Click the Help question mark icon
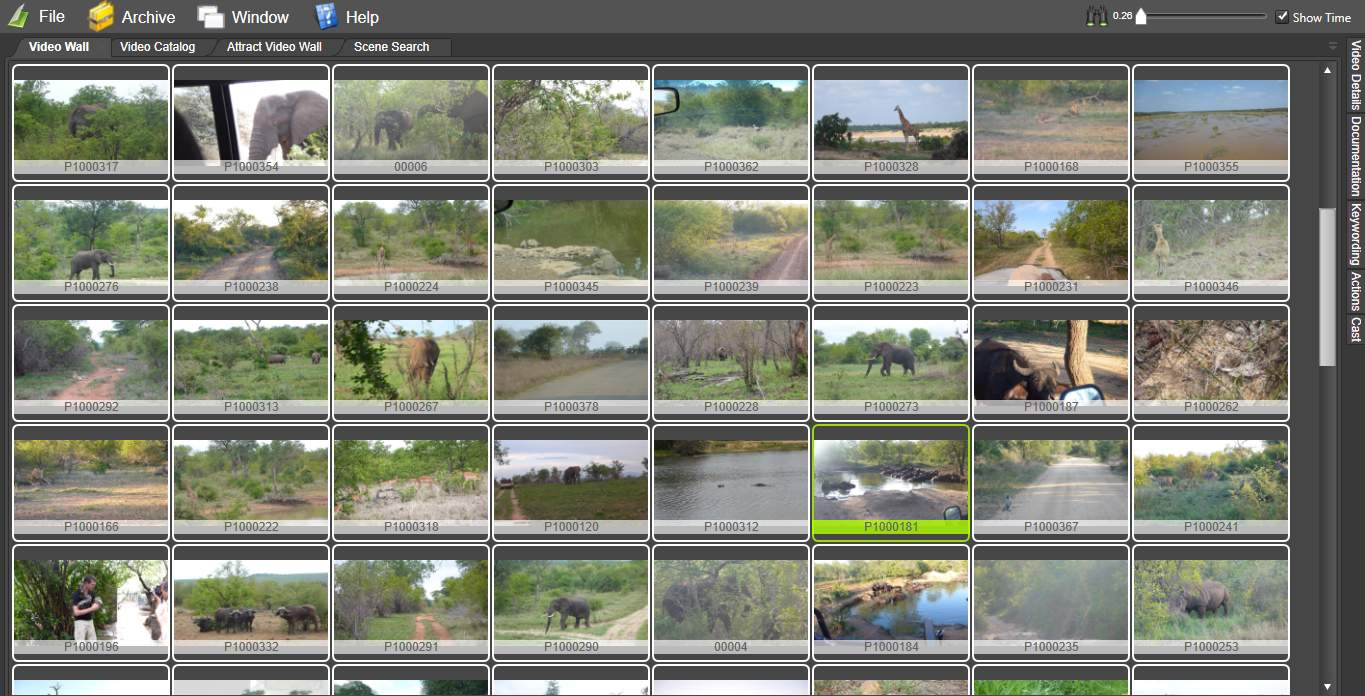 click(x=326, y=16)
